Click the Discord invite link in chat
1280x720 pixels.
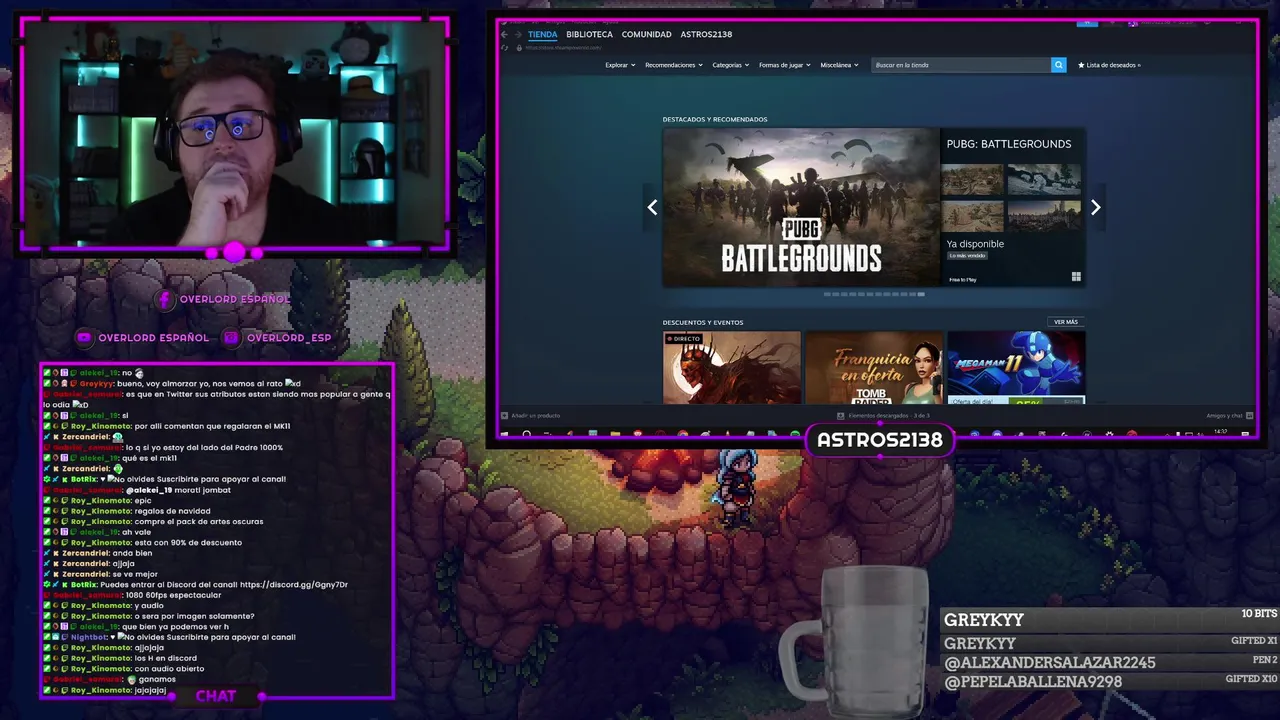click(x=294, y=585)
